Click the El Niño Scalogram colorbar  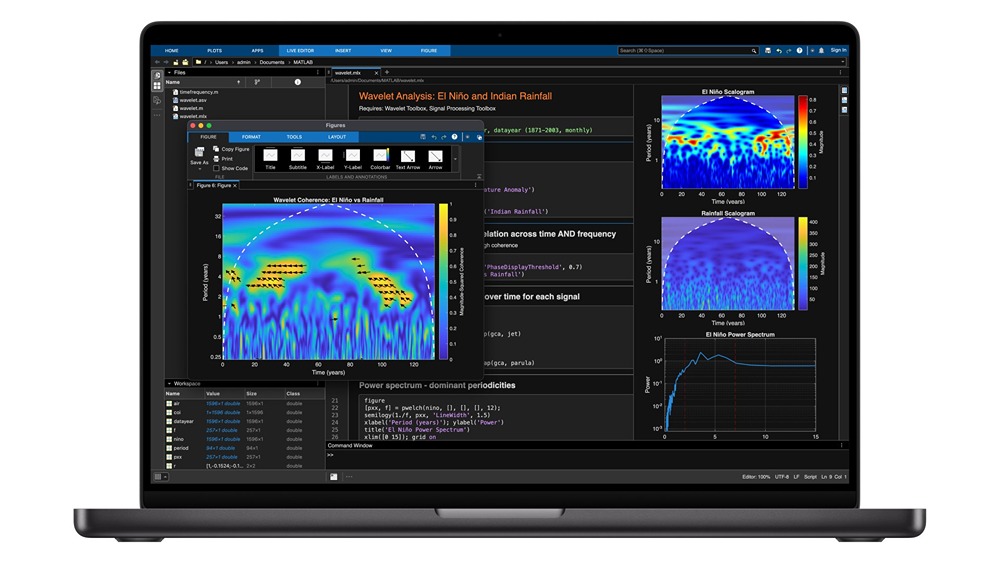coord(802,142)
